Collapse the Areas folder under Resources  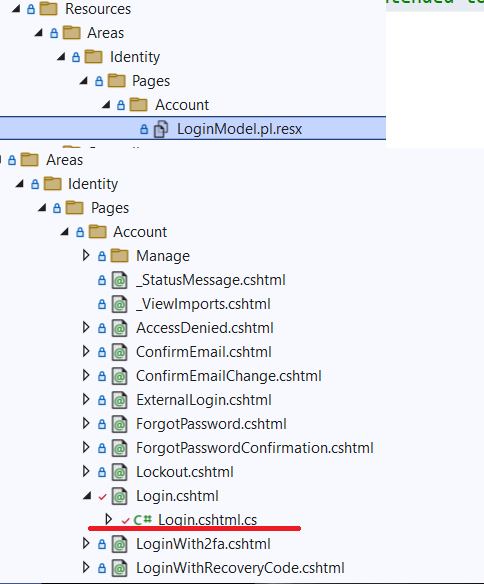point(39,33)
